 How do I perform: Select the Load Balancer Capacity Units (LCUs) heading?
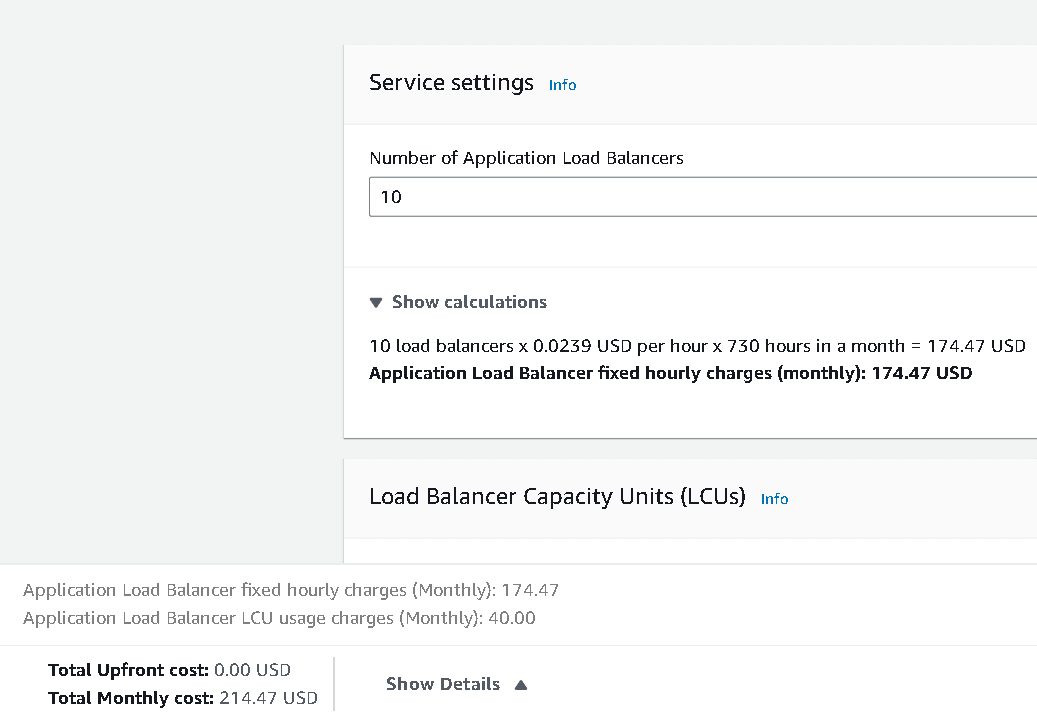tap(558, 496)
